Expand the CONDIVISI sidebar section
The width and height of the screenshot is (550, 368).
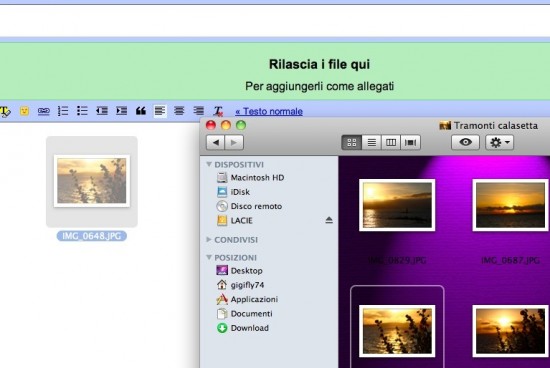[209, 240]
